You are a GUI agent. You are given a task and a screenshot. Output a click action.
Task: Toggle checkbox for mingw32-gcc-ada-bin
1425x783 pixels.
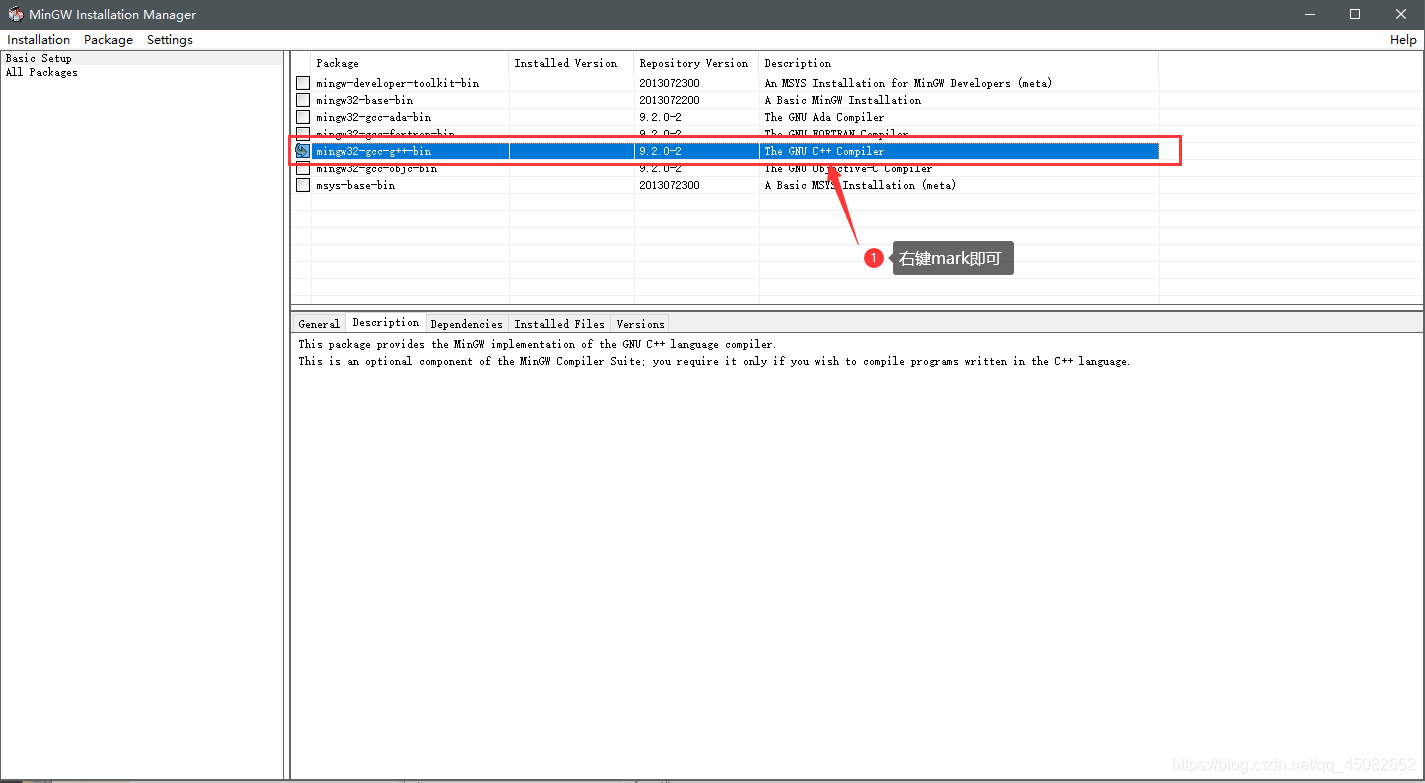303,117
